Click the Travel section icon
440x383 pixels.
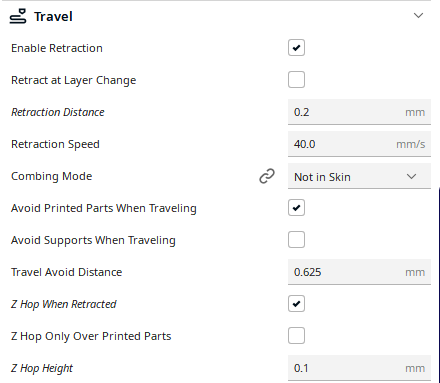click(x=18, y=16)
